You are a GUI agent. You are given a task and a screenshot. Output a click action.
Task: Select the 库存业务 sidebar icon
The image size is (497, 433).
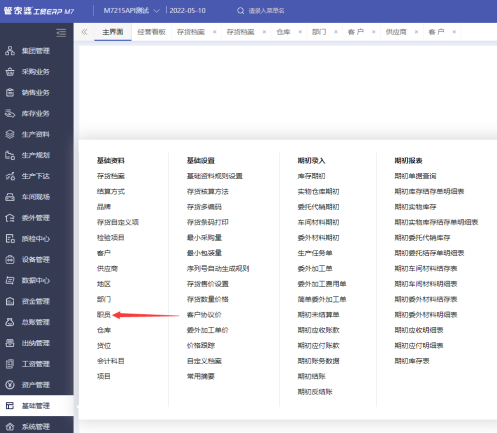[x=10, y=113]
